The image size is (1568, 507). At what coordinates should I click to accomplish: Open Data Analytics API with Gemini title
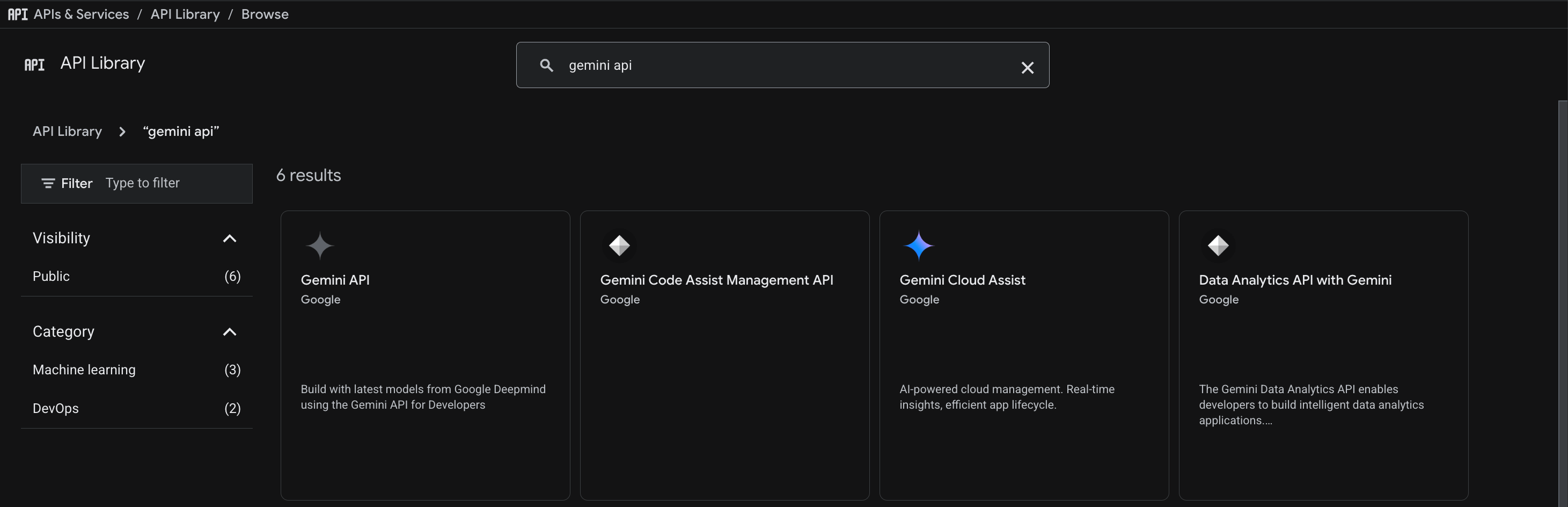point(1295,280)
